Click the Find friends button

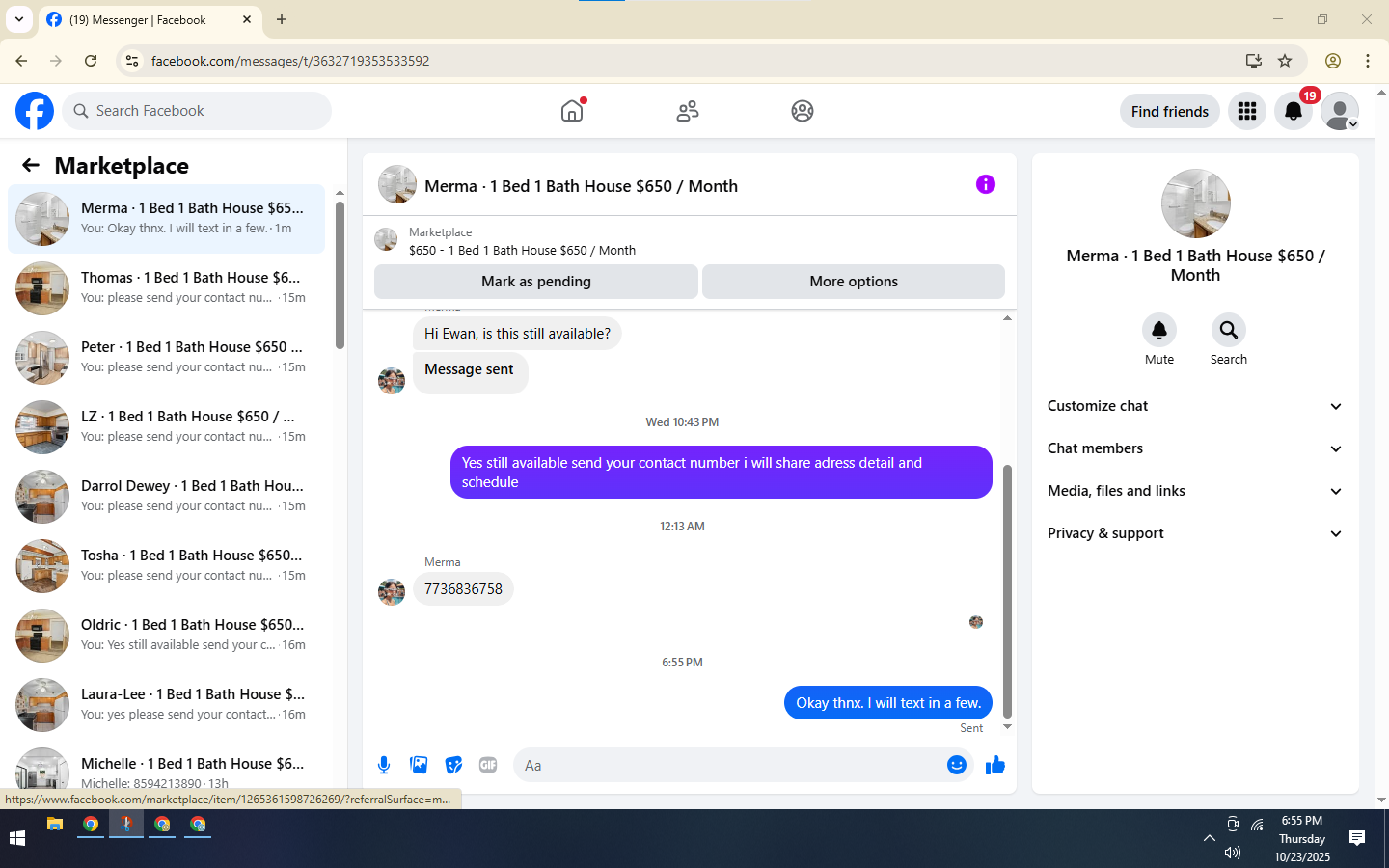(x=1170, y=111)
